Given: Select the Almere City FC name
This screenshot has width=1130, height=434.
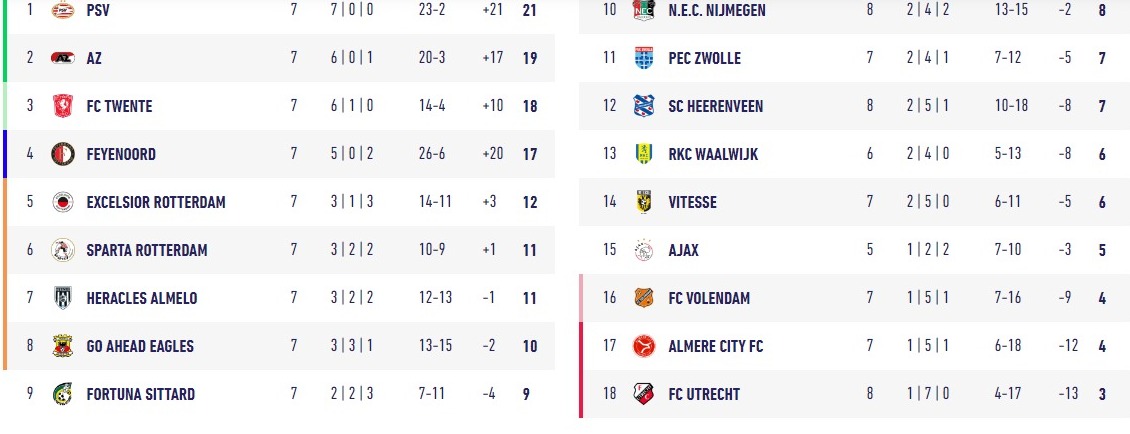Looking at the screenshot, I should [x=716, y=346].
